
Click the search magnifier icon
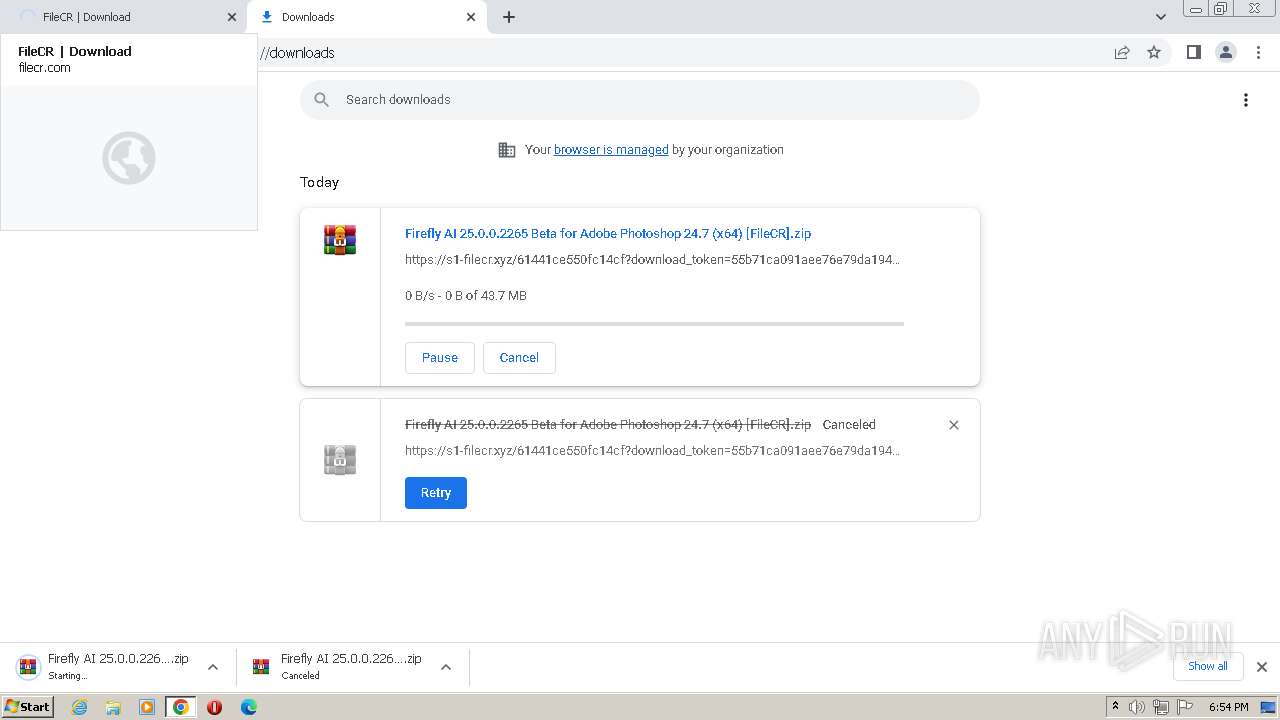[x=321, y=100]
